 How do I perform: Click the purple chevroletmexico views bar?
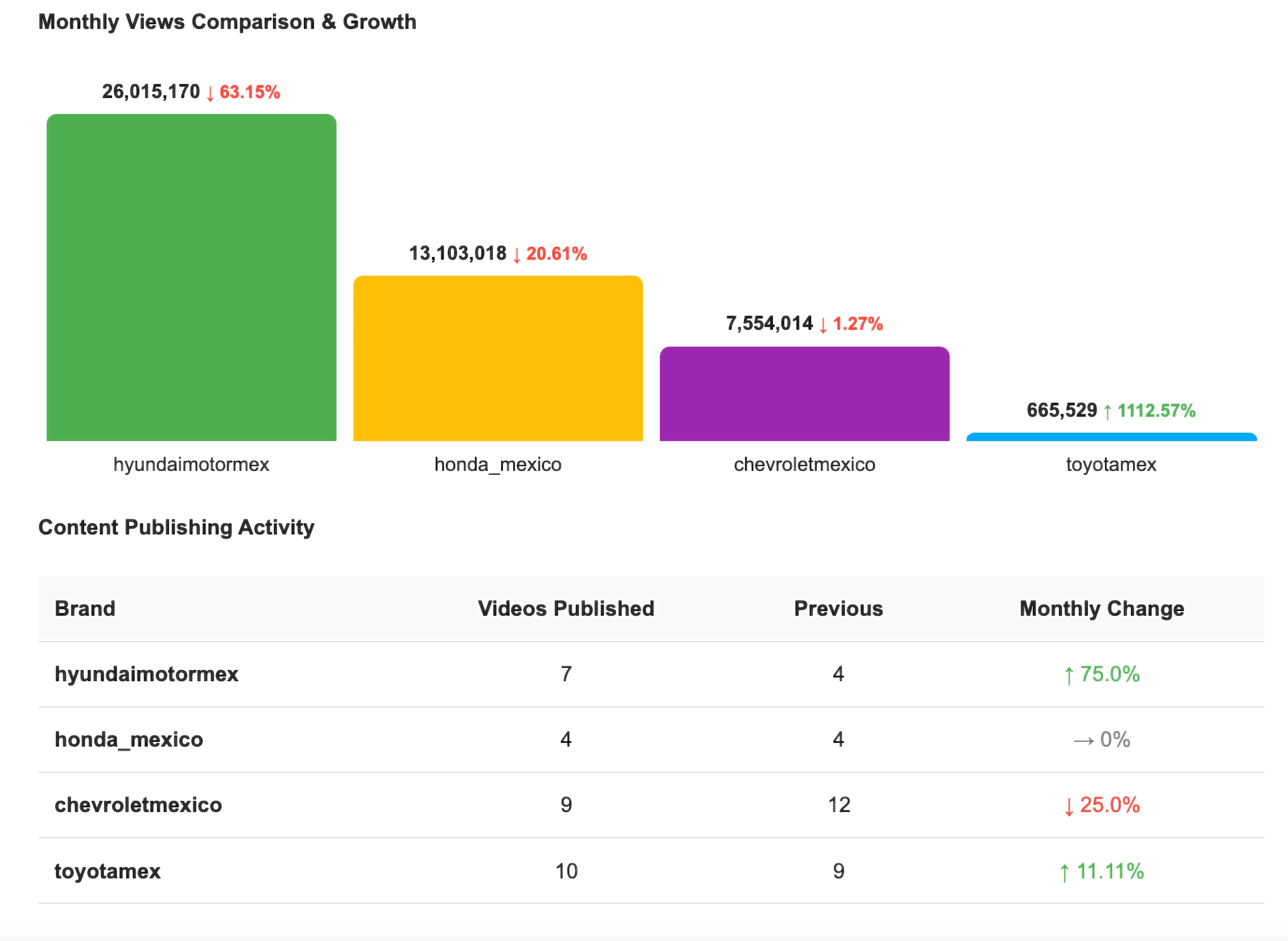click(x=804, y=394)
